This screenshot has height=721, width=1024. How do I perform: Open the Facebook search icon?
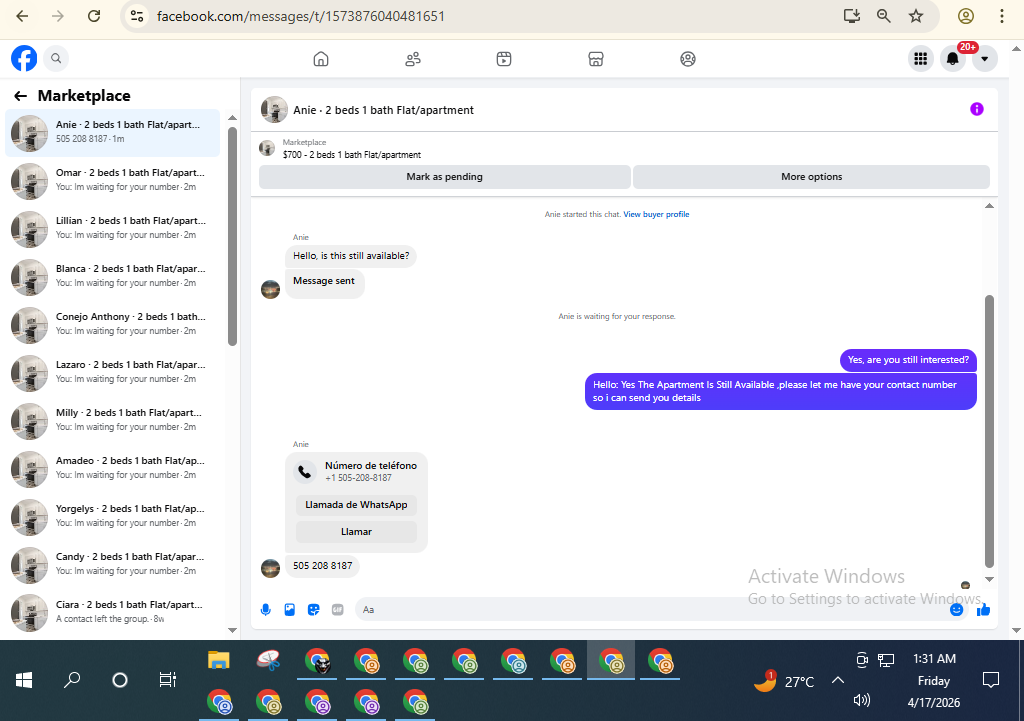pyautogui.click(x=56, y=58)
